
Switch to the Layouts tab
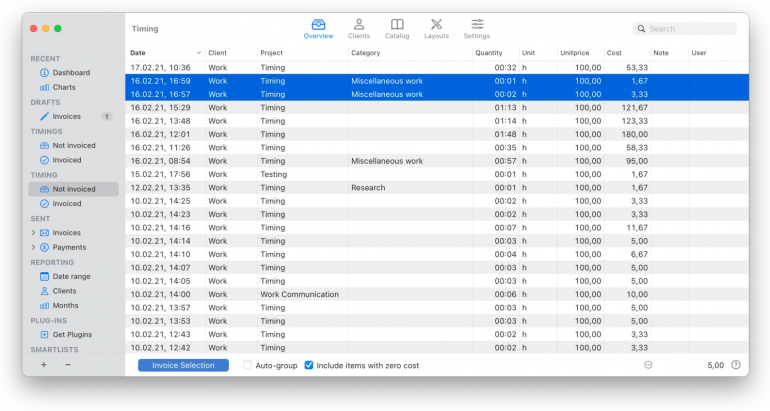pos(436,29)
